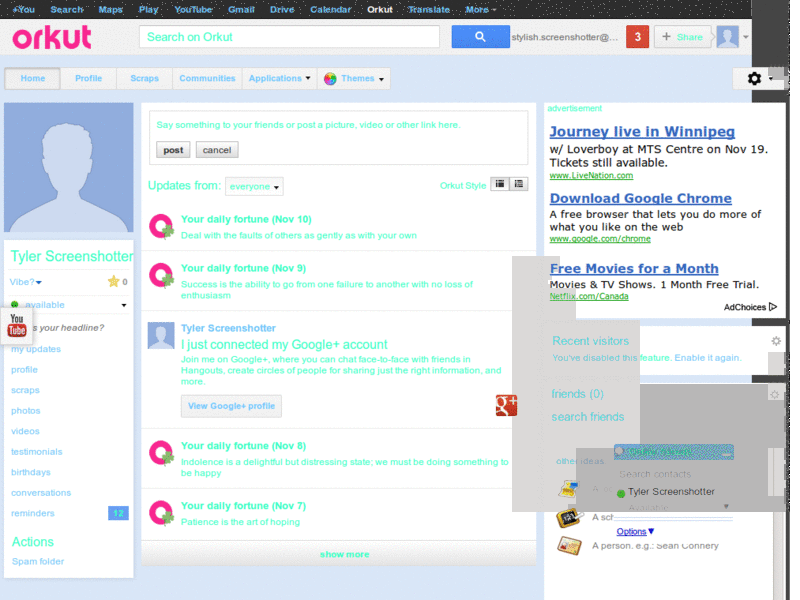Open the red notifications counter showing 3
Screen dimensions: 800x600
(637, 37)
